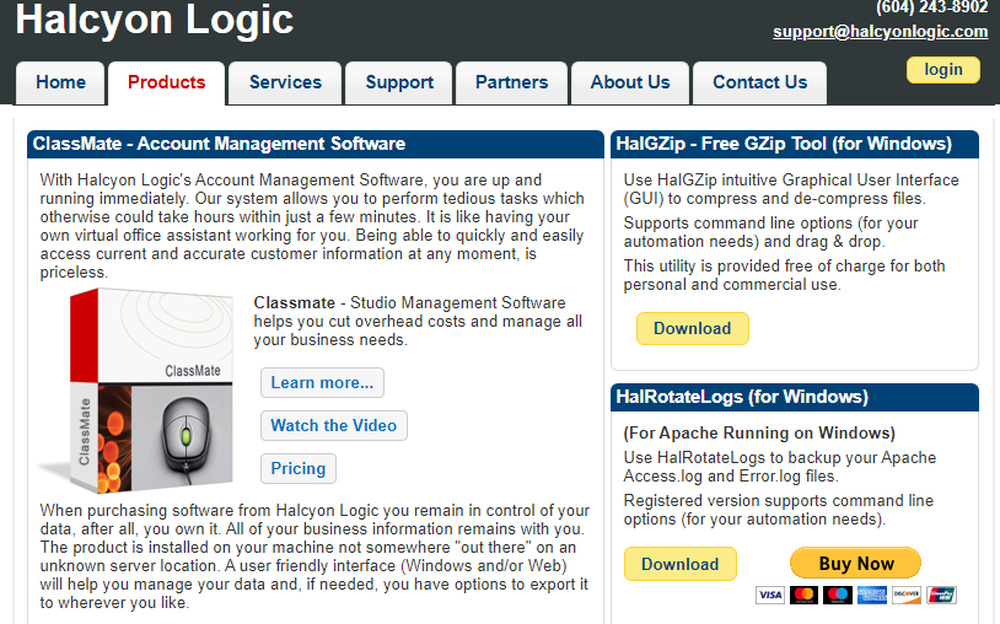Screen dimensions: 1000x624
Task: Click the (For Apache Running on Windows) subtitle
Action: 759,433
